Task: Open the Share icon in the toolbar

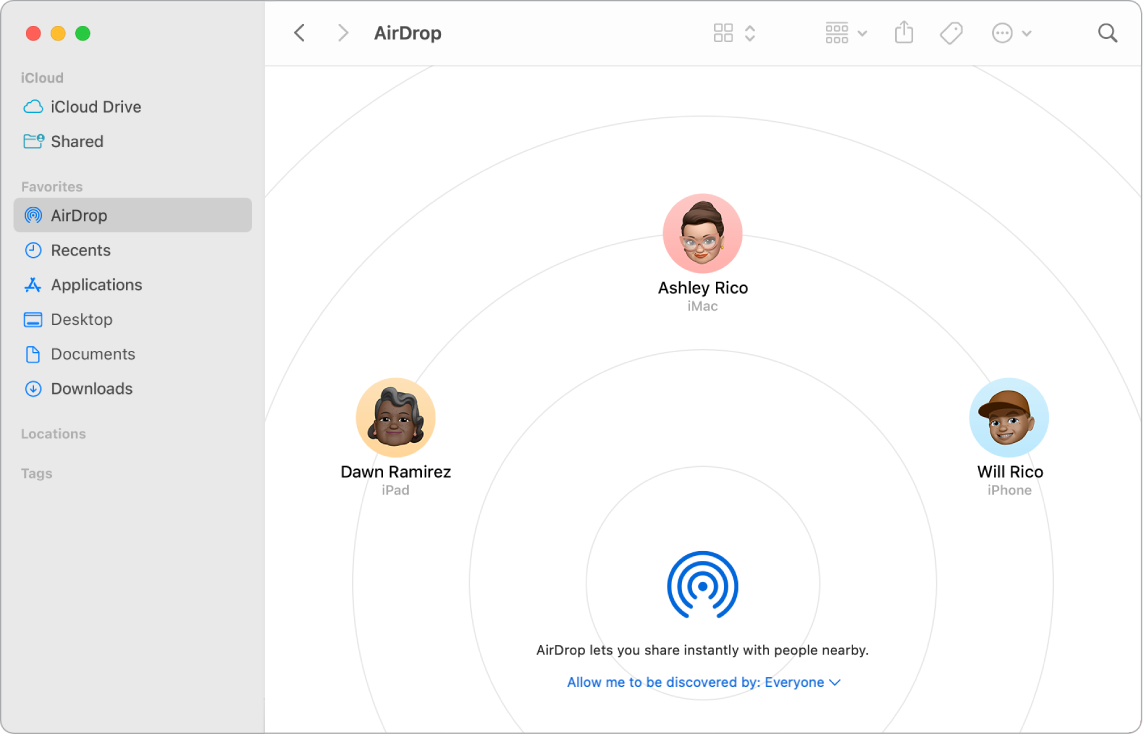Action: click(903, 32)
